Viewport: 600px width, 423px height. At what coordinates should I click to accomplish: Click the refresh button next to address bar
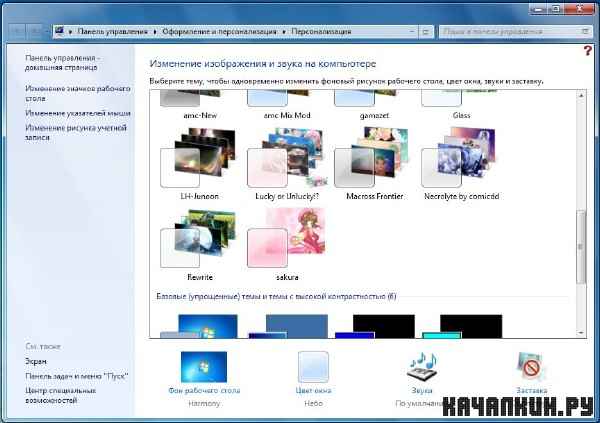tap(426, 31)
